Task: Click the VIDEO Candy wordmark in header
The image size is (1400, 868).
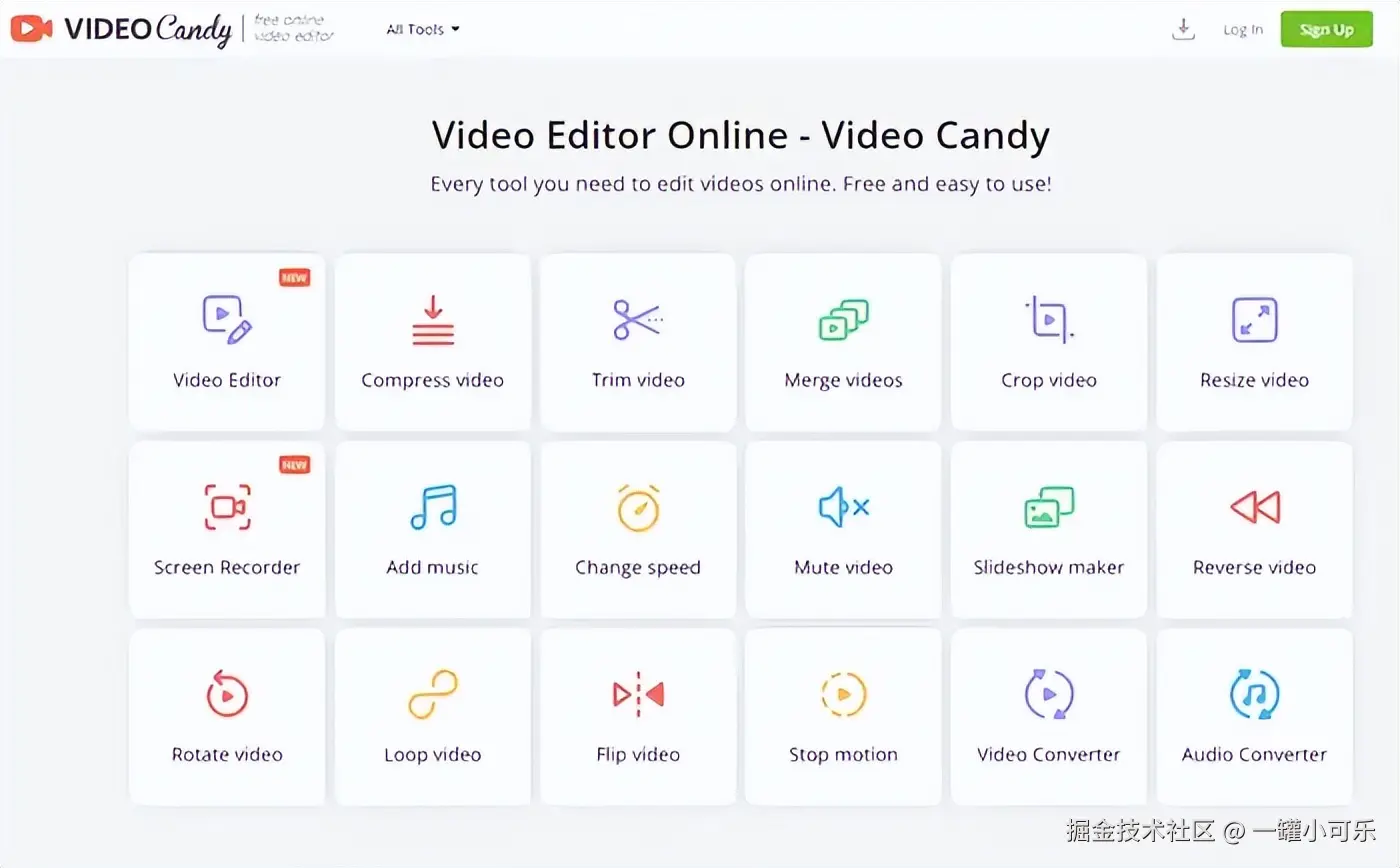Action: (148, 30)
